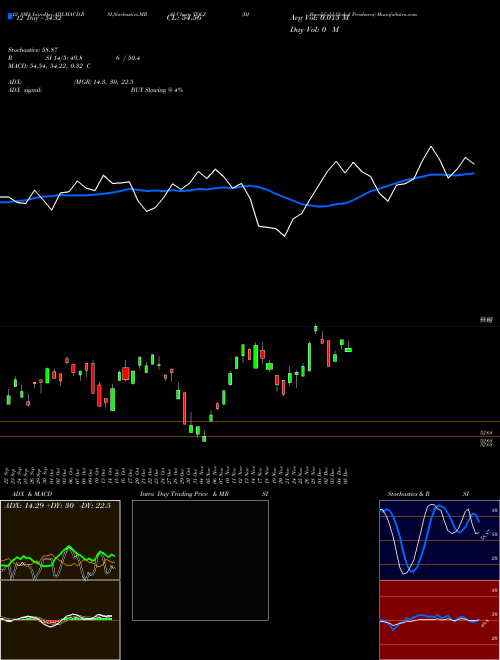This screenshot has height=660, width=500.
Task: Click the 'Stochastics & R' panel title
Action: pyautogui.click(x=409, y=494)
